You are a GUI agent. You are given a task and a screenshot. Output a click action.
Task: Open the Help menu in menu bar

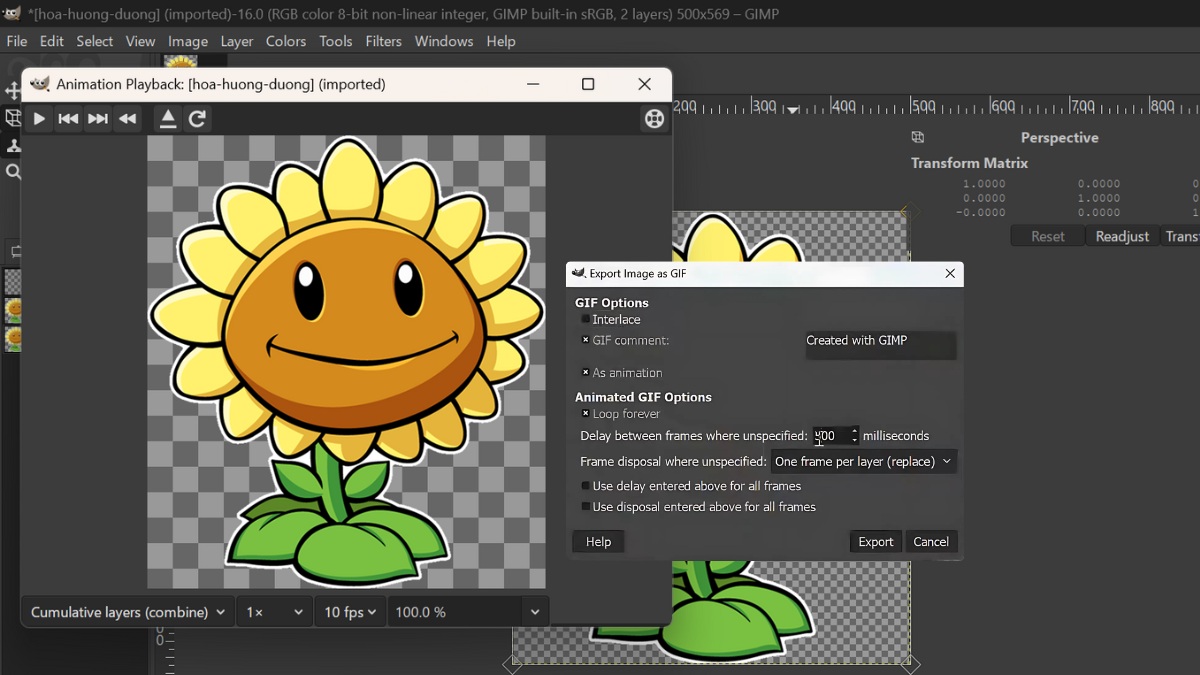pos(501,42)
